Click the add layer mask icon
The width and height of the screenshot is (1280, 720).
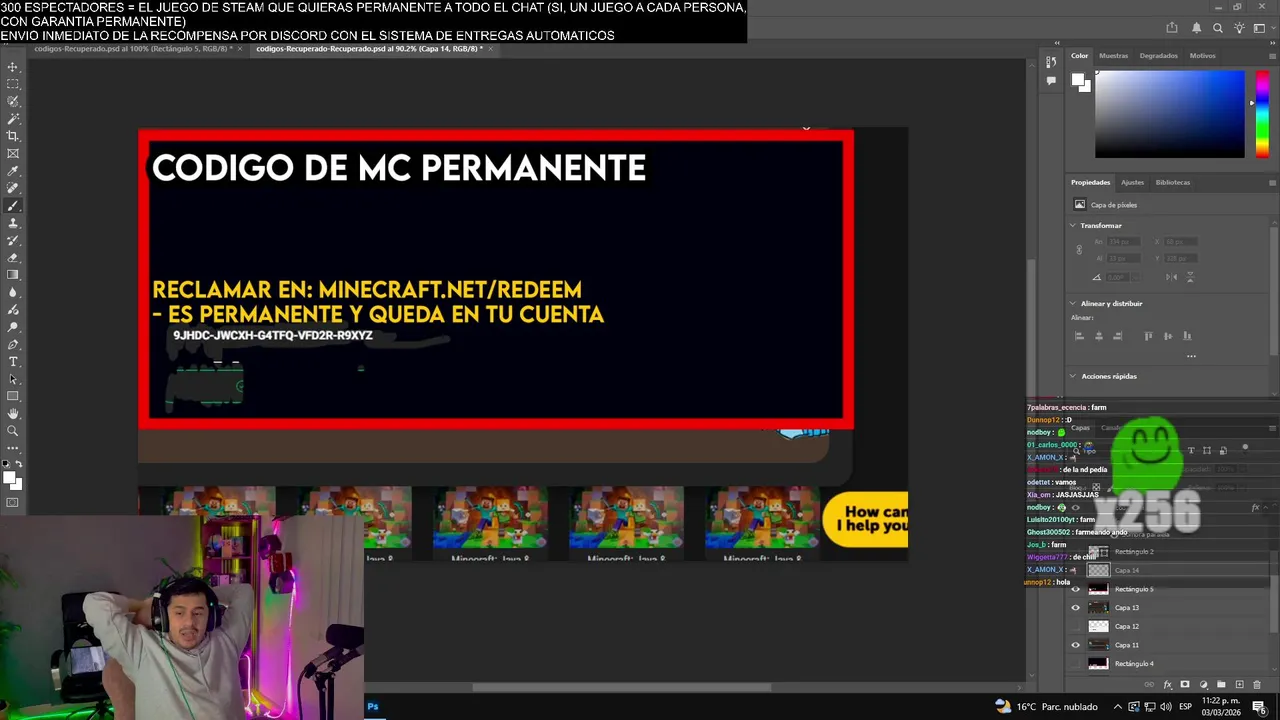click(x=1185, y=685)
